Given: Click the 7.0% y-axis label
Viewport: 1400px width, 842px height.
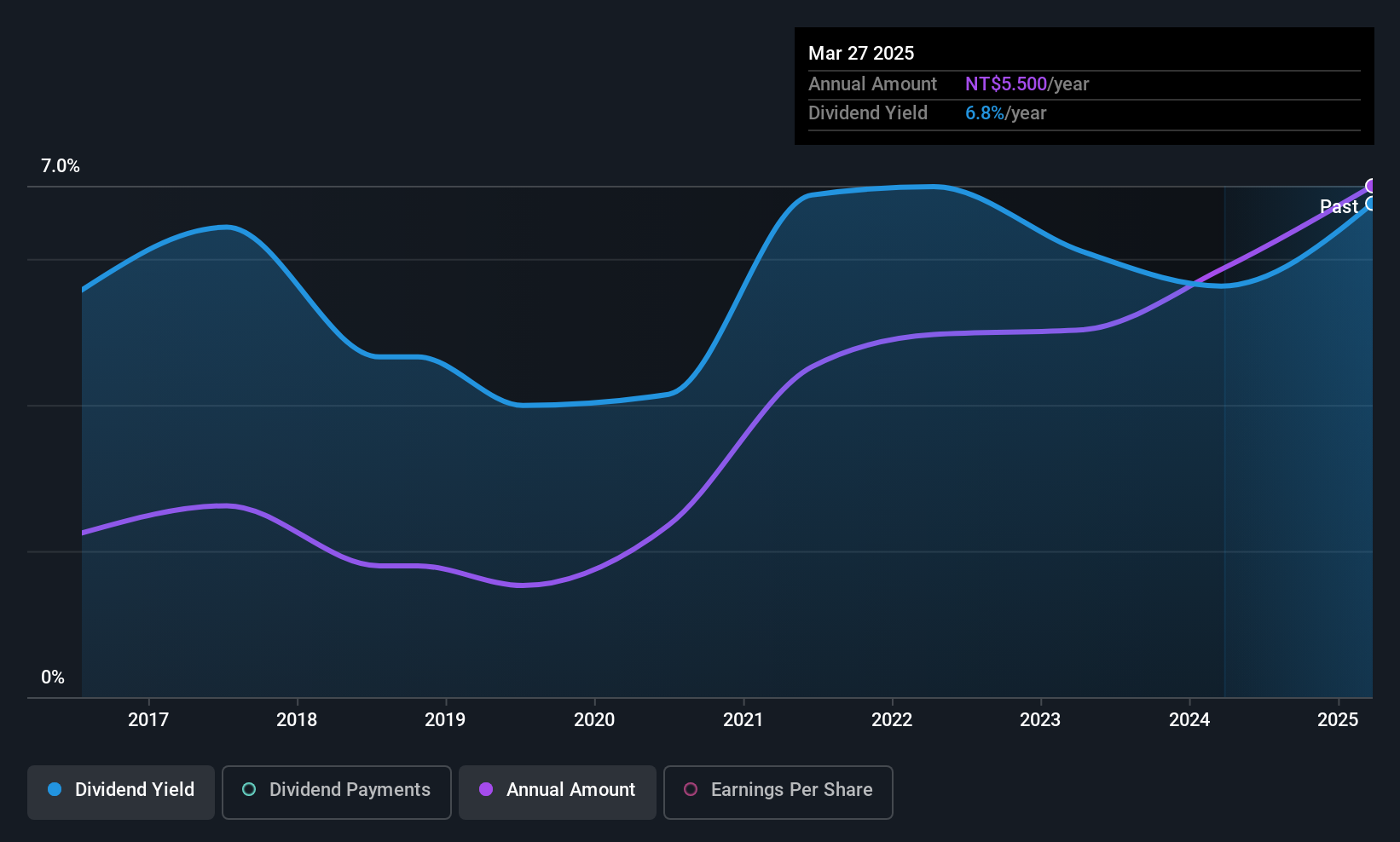Looking at the screenshot, I should pyautogui.click(x=61, y=166).
